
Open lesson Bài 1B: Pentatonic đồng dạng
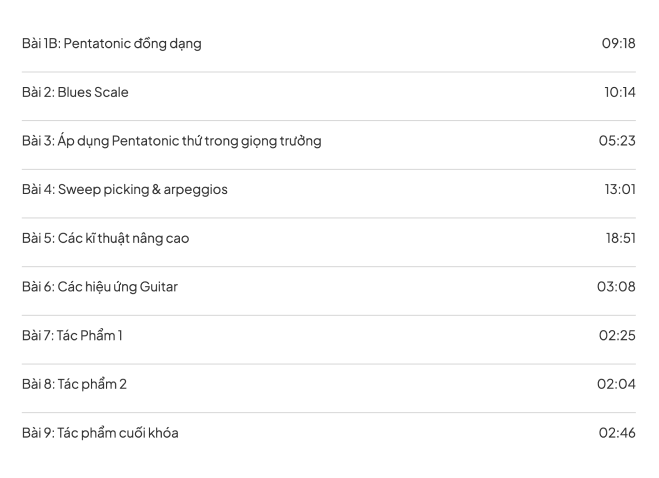112,44
